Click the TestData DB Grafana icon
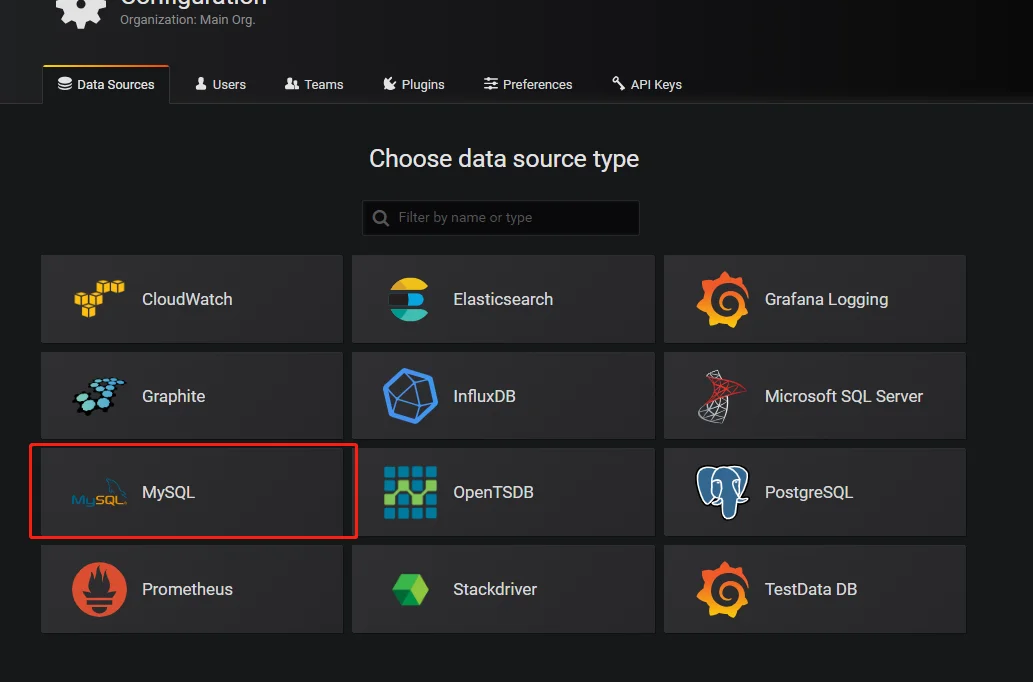This screenshot has width=1033, height=682. (723, 589)
